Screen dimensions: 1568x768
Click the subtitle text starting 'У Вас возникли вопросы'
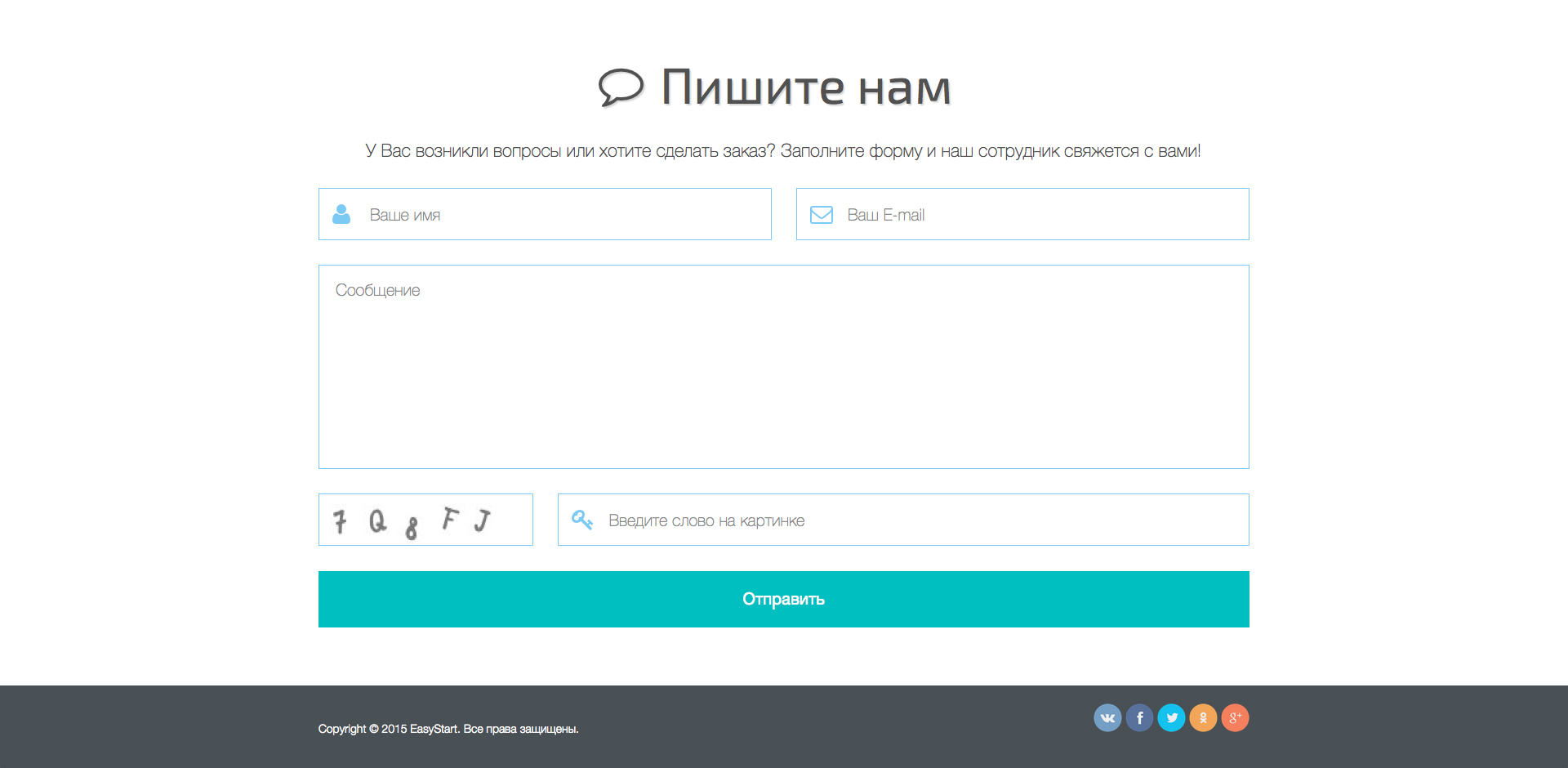click(782, 151)
